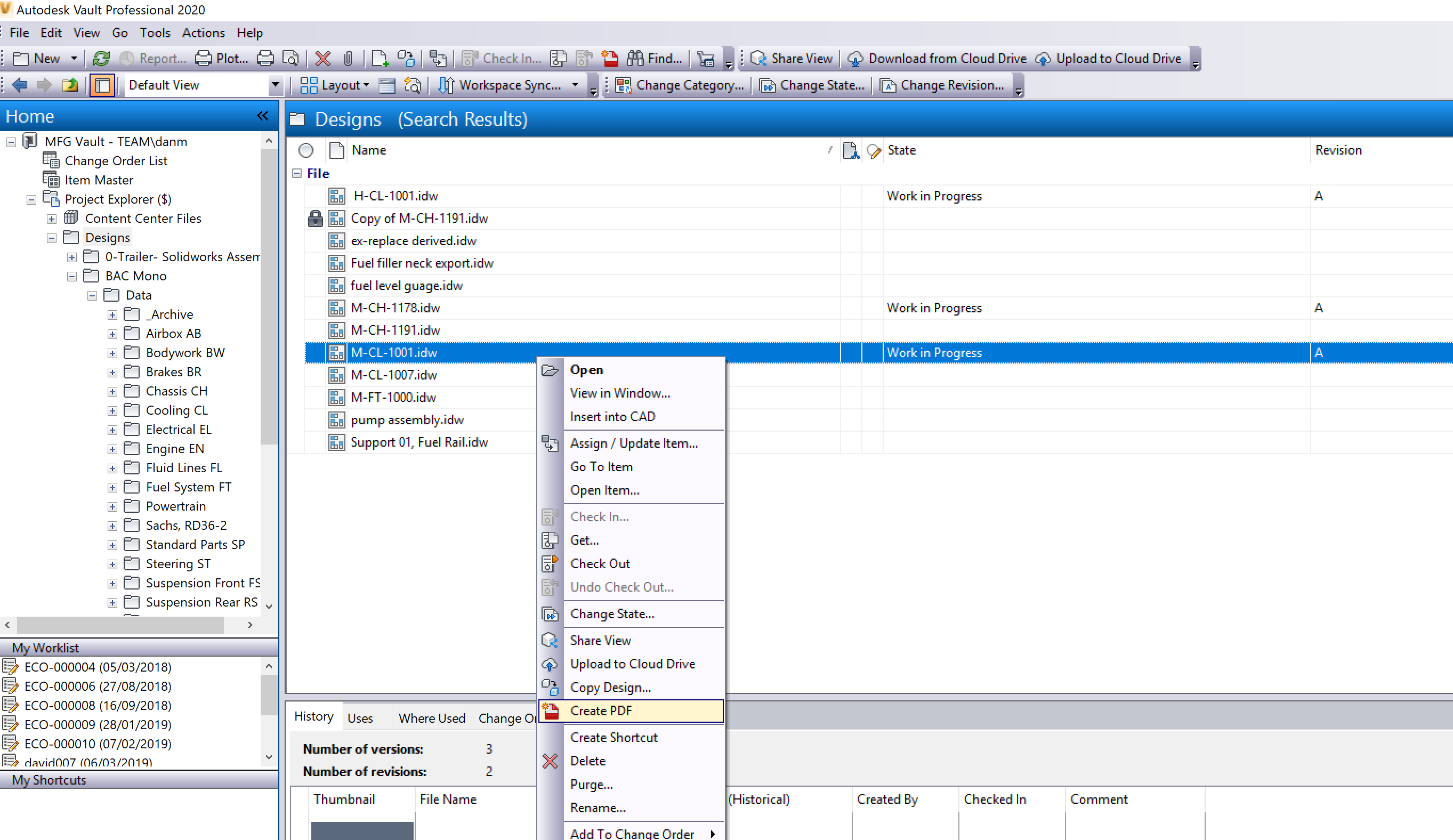Collapse the File group in results
Viewport: 1453px width, 840px height.
click(x=296, y=174)
